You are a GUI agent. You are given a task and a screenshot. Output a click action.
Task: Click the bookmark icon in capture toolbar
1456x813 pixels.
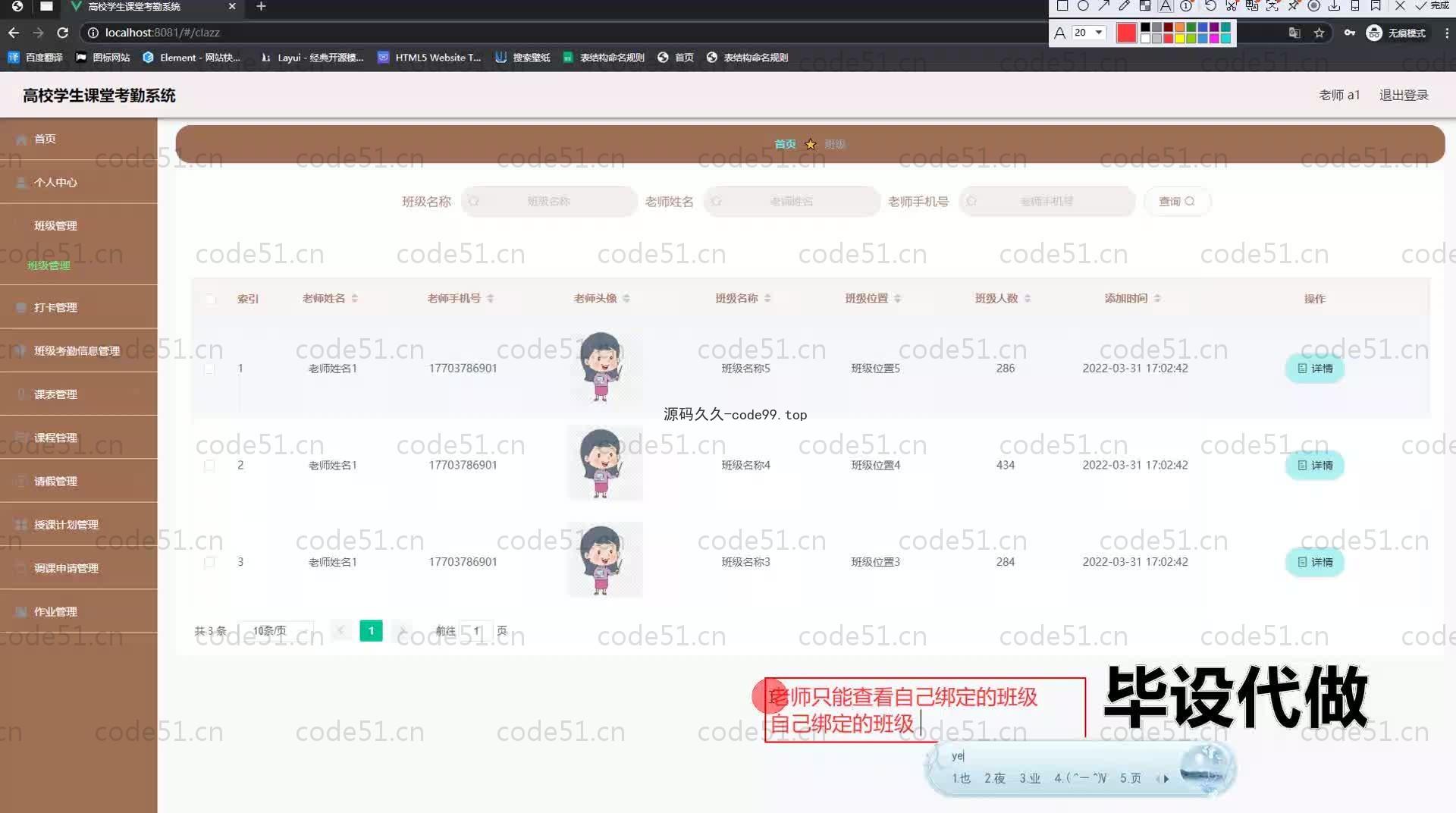pos(1376,6)
